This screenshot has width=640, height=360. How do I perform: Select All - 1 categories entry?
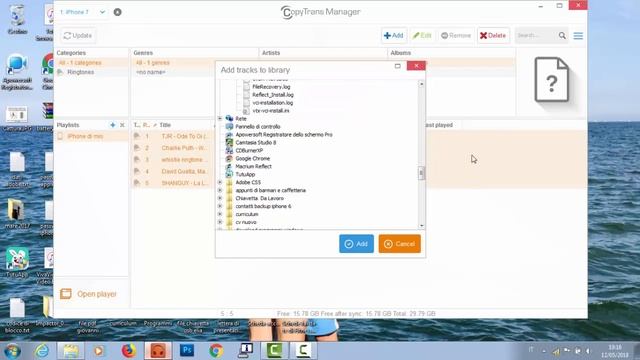(80, 63)
